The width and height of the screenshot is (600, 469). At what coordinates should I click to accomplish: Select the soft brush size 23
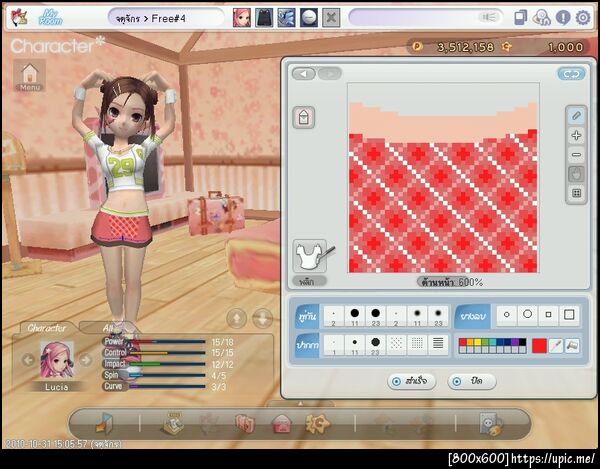(439, 316)
